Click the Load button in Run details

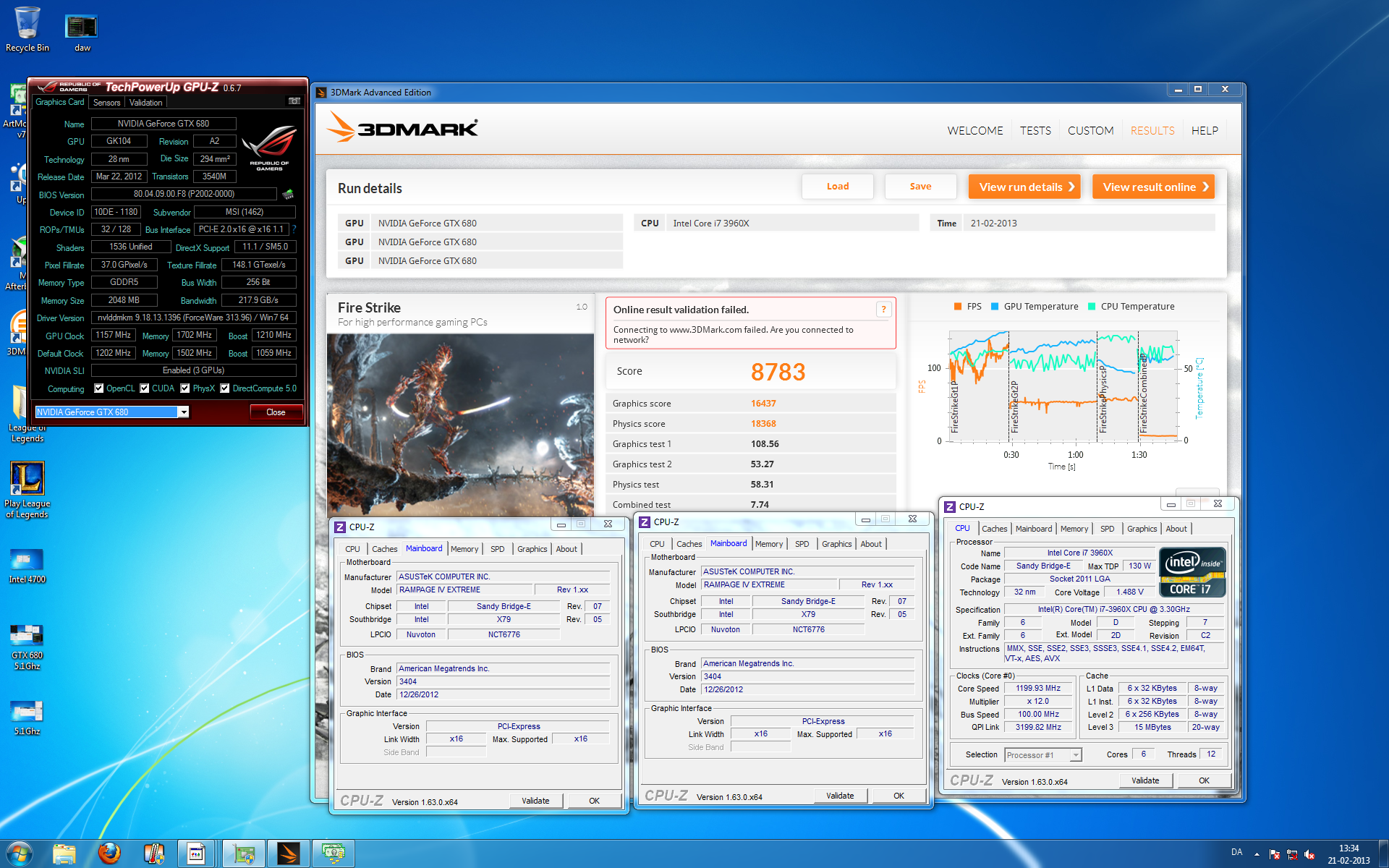tap(838, 187)
